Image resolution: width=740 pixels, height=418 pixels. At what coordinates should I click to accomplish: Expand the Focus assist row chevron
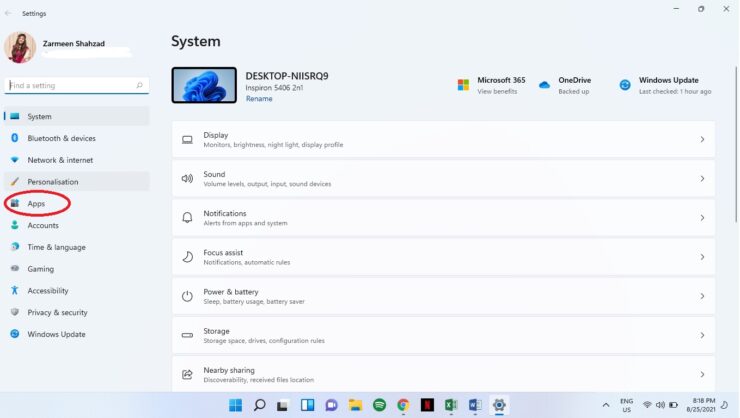702,257
